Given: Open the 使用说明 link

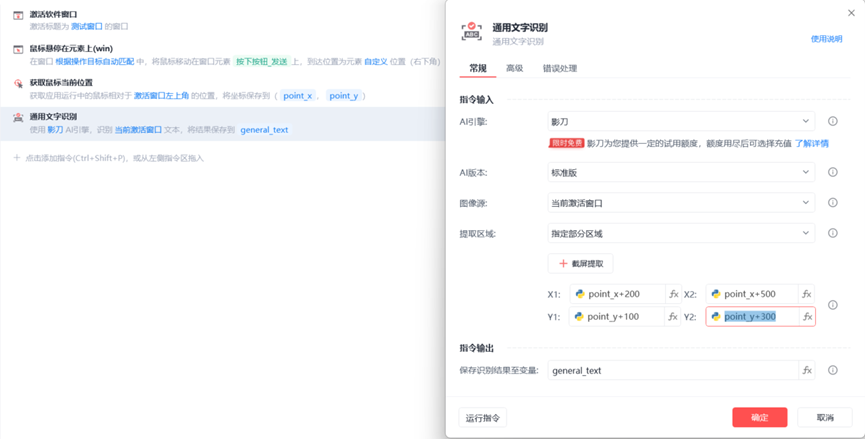Looking at the screenshot, I should click(825, 39).
